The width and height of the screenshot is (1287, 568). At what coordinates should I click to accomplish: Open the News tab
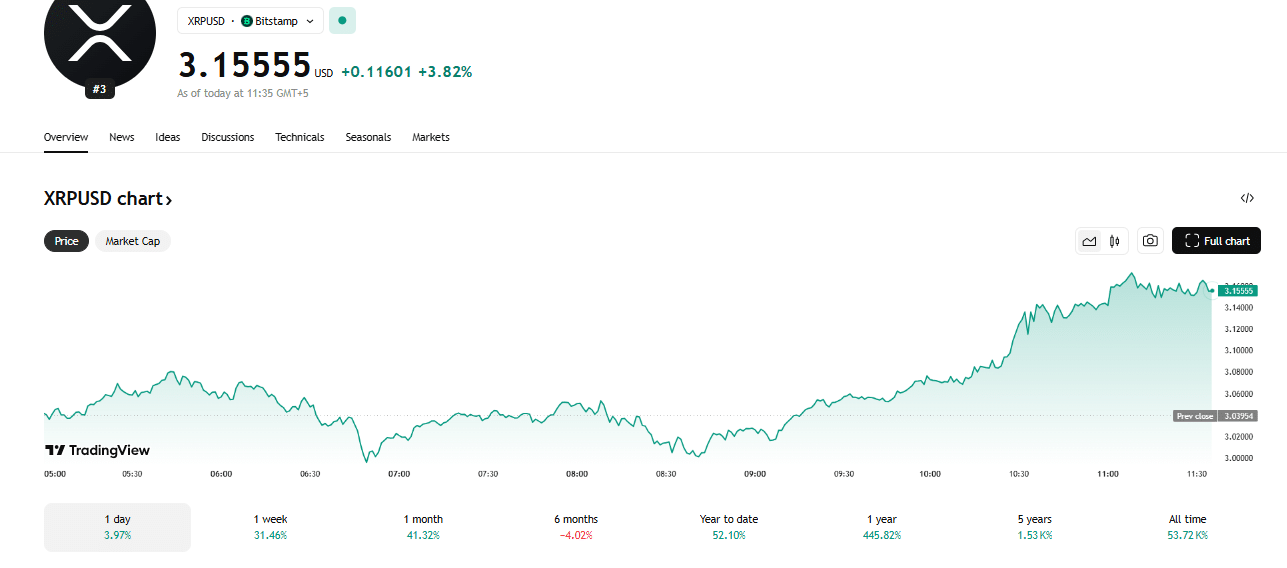(x=122, y=137)
